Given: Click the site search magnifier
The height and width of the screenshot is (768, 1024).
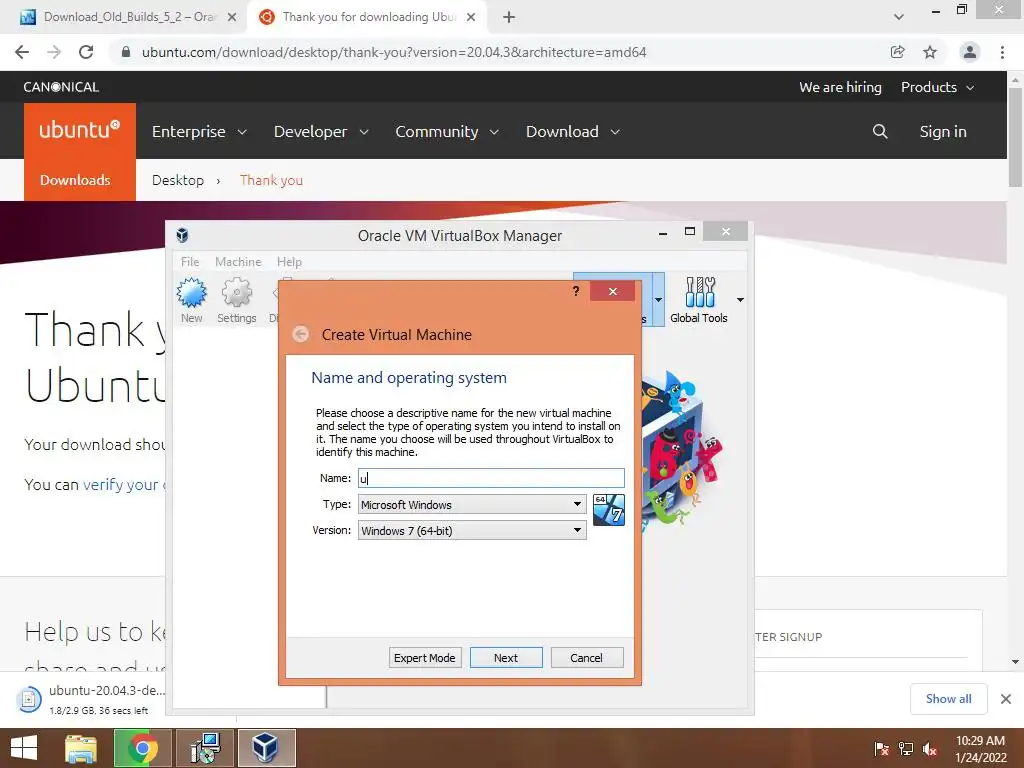Looking at the screenshot, I should [880, 131].
